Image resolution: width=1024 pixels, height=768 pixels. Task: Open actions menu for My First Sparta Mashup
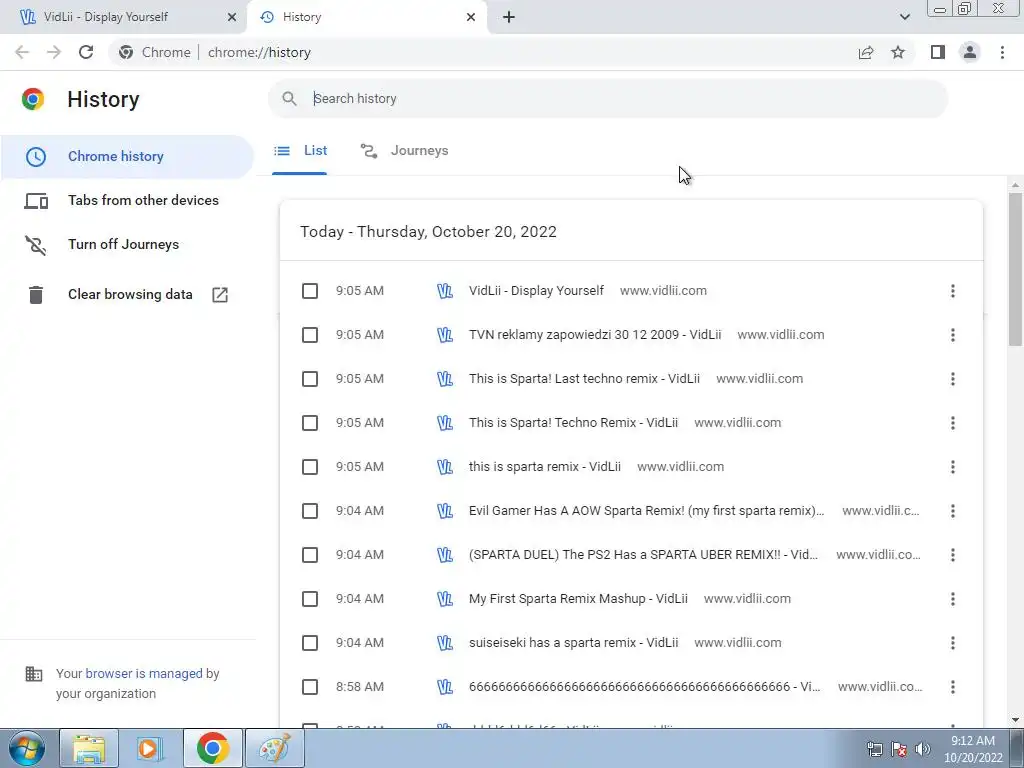(953, 599)
